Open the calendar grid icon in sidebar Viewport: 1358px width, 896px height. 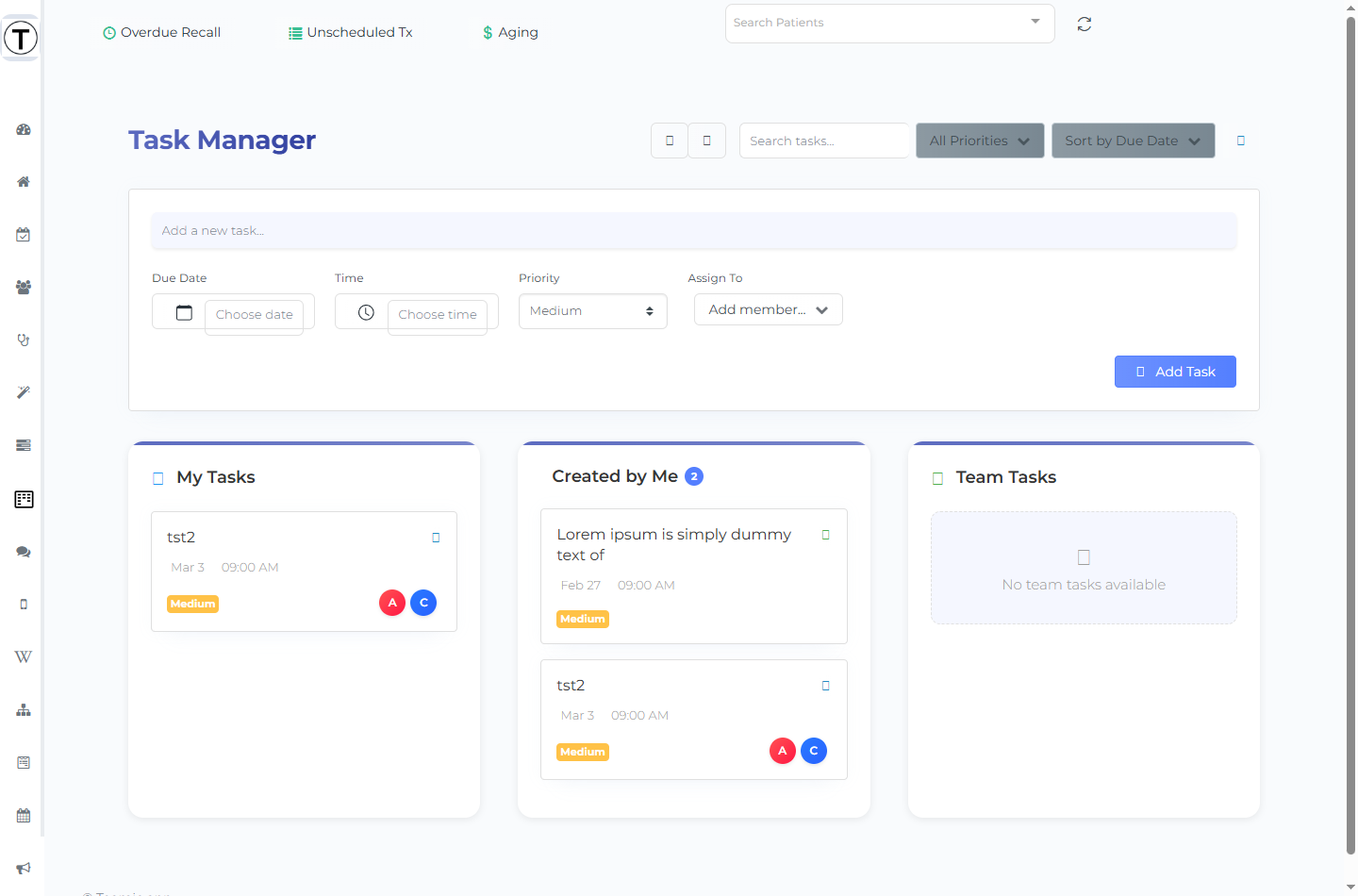[x=24, y=816]
